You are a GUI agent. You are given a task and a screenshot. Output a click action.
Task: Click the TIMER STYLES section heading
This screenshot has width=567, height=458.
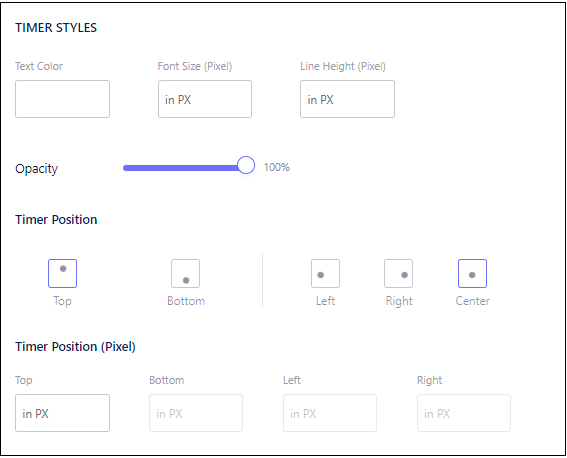pyautogui.click(x=56, y=28)
